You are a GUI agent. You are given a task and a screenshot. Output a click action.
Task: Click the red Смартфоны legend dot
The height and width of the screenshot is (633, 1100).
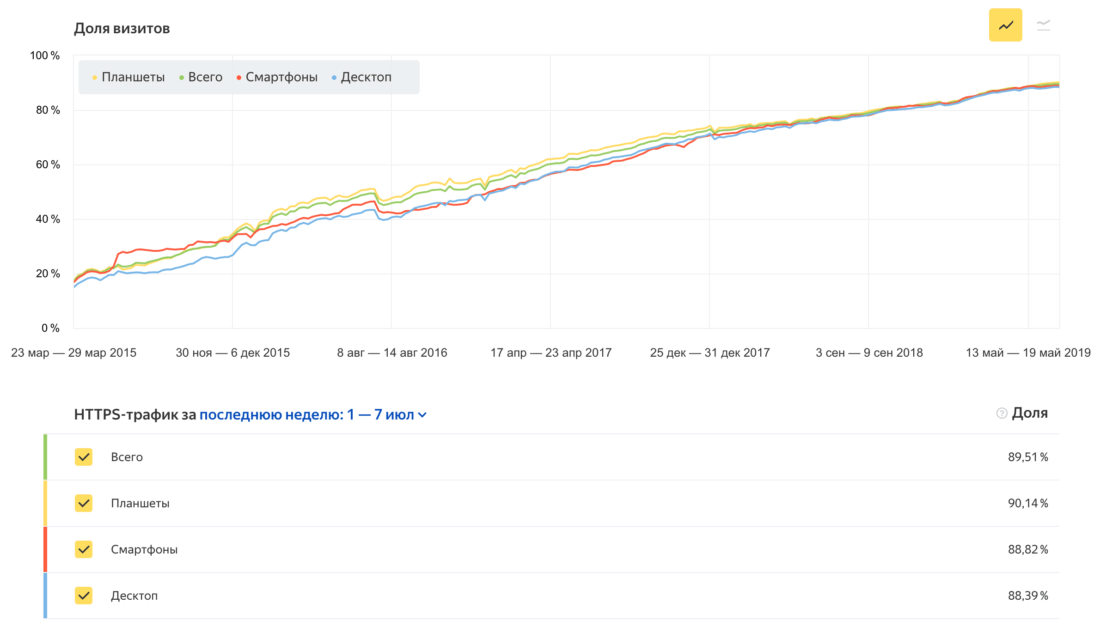(x=238, y=78)
